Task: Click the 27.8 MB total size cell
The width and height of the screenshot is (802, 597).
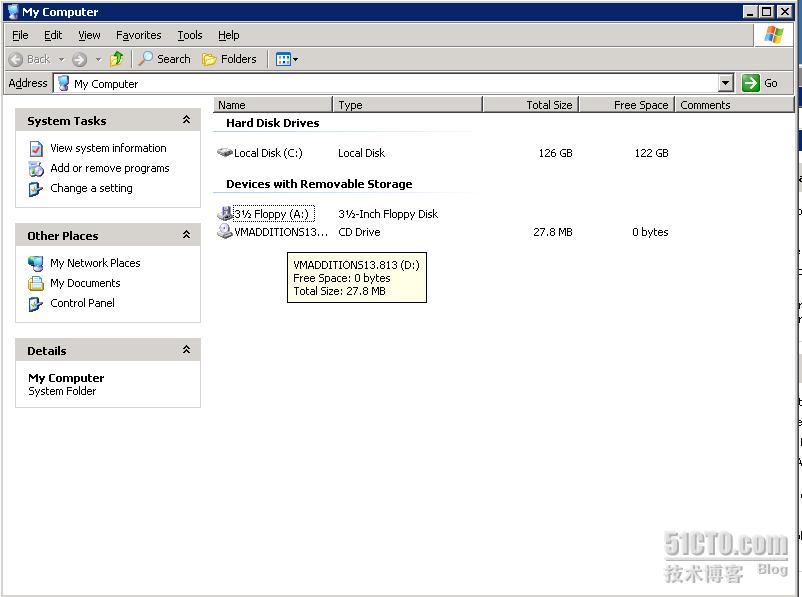Action: [x=553, y=232]
